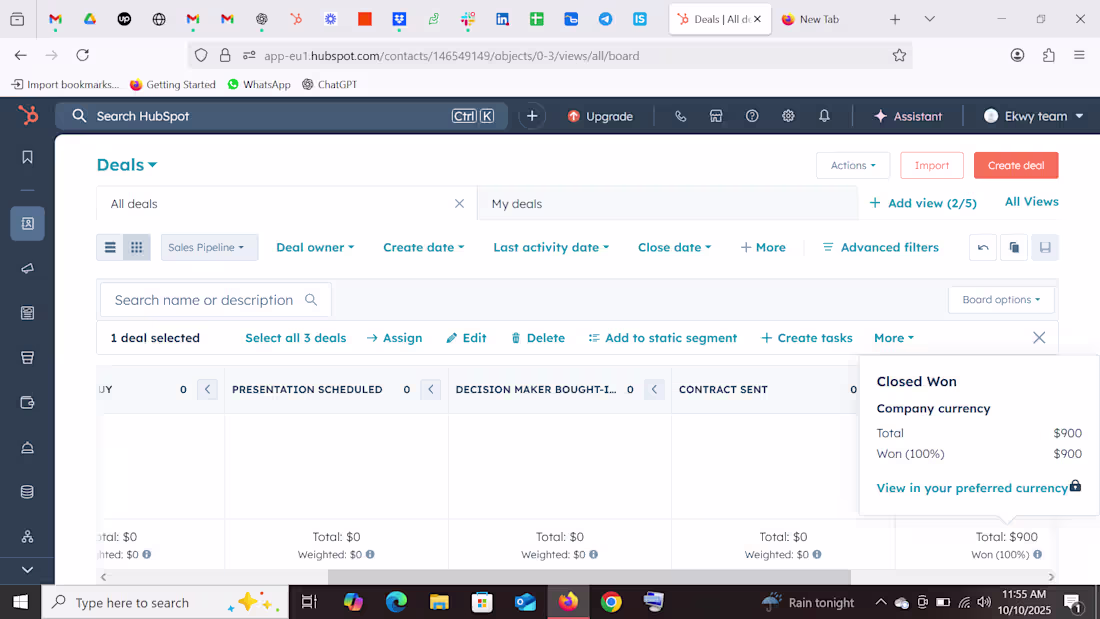This screenshot has height=619, width=1100.
Task: Click the save view icon
Action: click(1045, 247)
